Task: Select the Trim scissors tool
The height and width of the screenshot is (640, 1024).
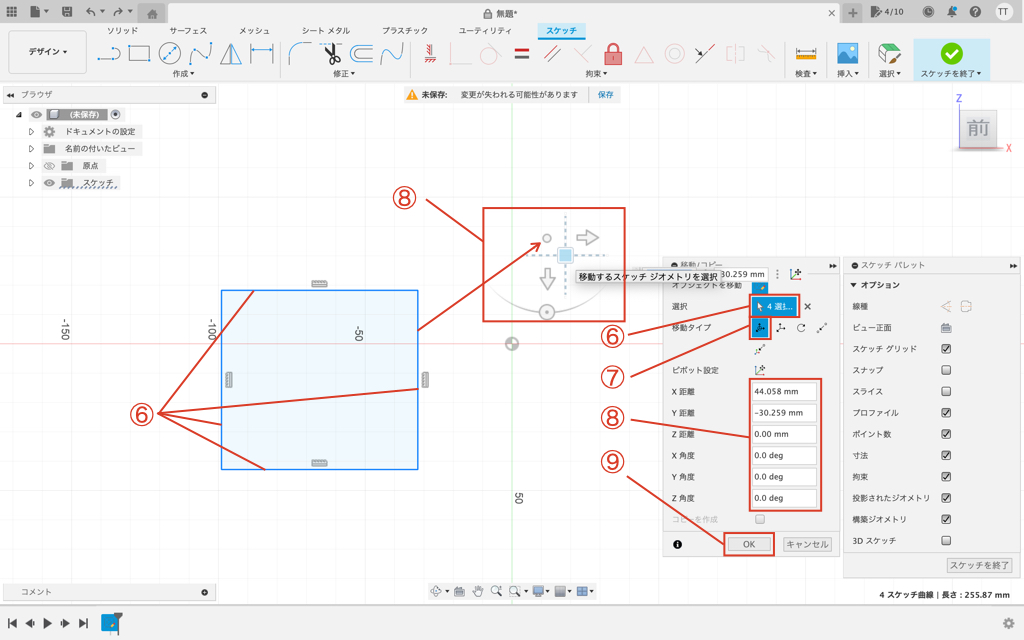Action: 332,54
